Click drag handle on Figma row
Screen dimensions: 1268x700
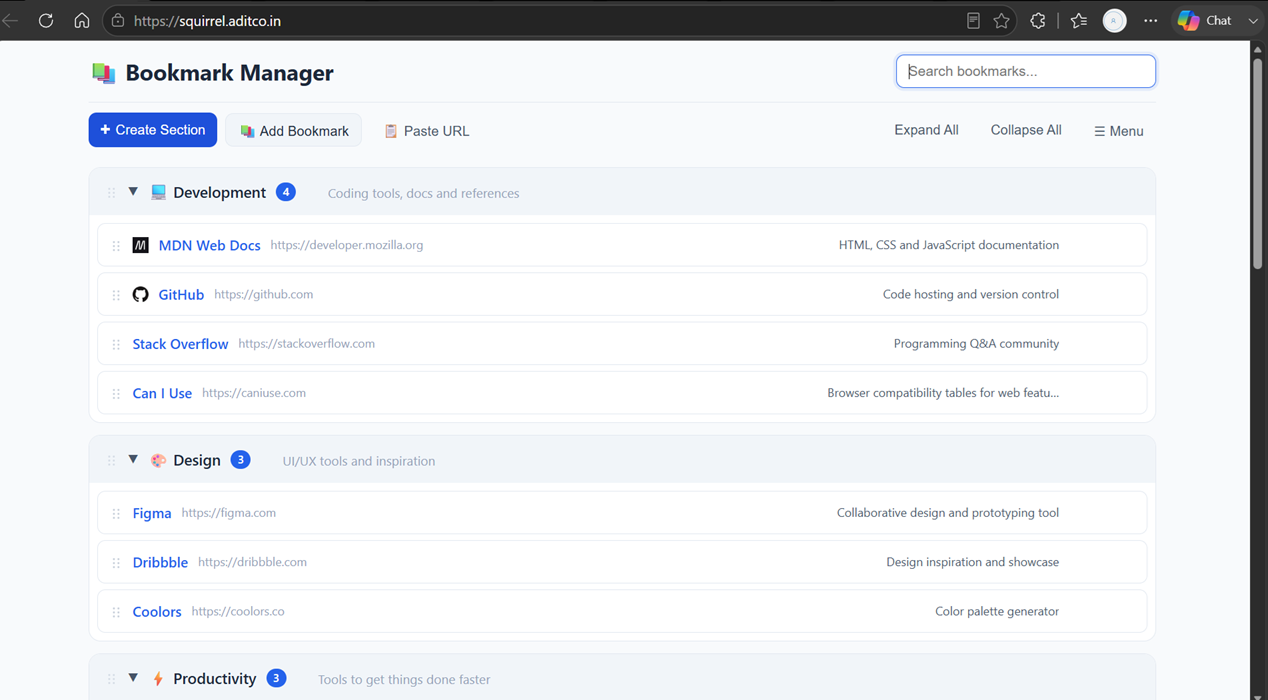point(116,513)
